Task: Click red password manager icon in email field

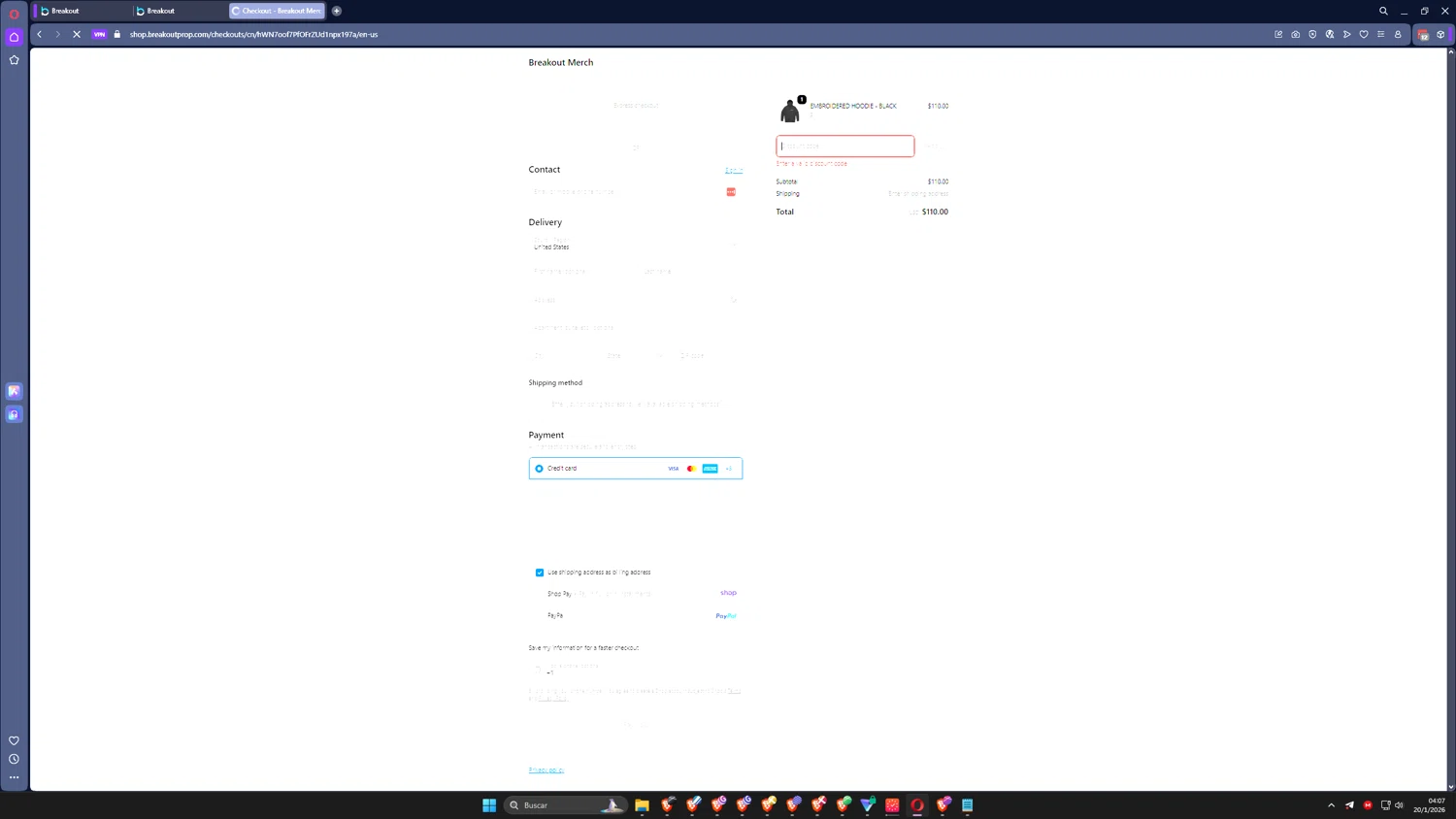Action: point(731,192)
